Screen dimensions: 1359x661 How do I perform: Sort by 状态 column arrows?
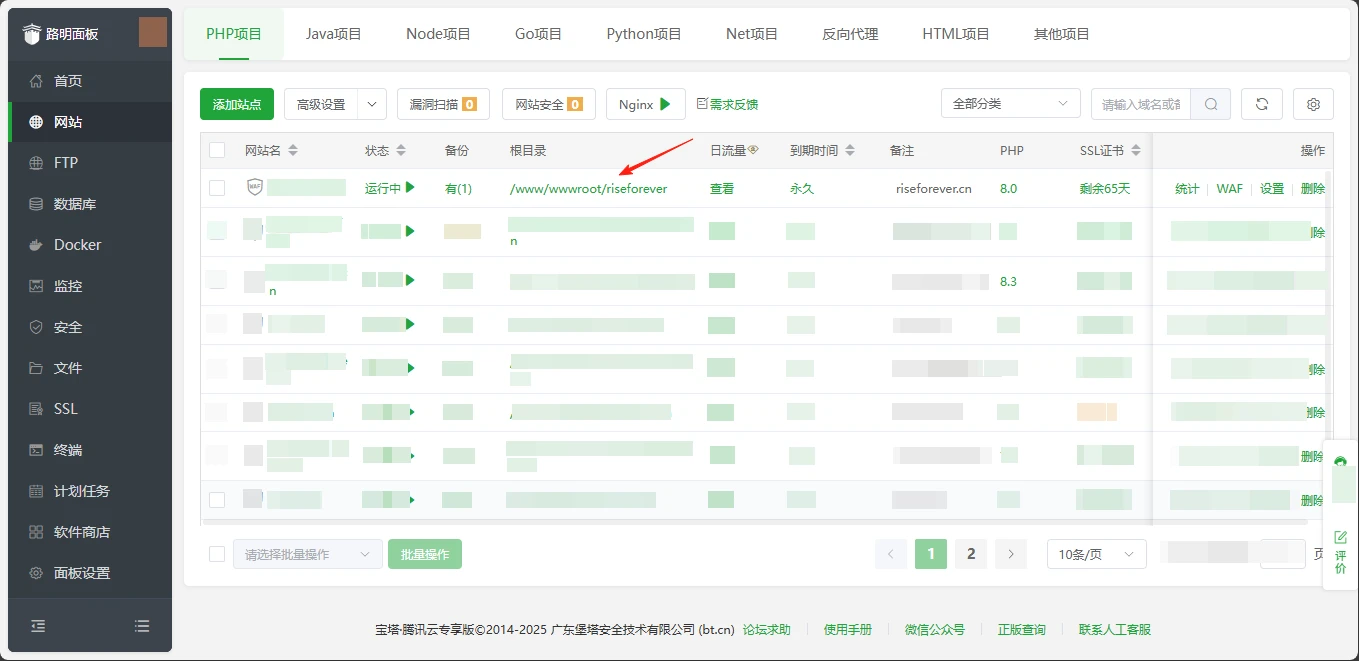click(x=401, y=150)
